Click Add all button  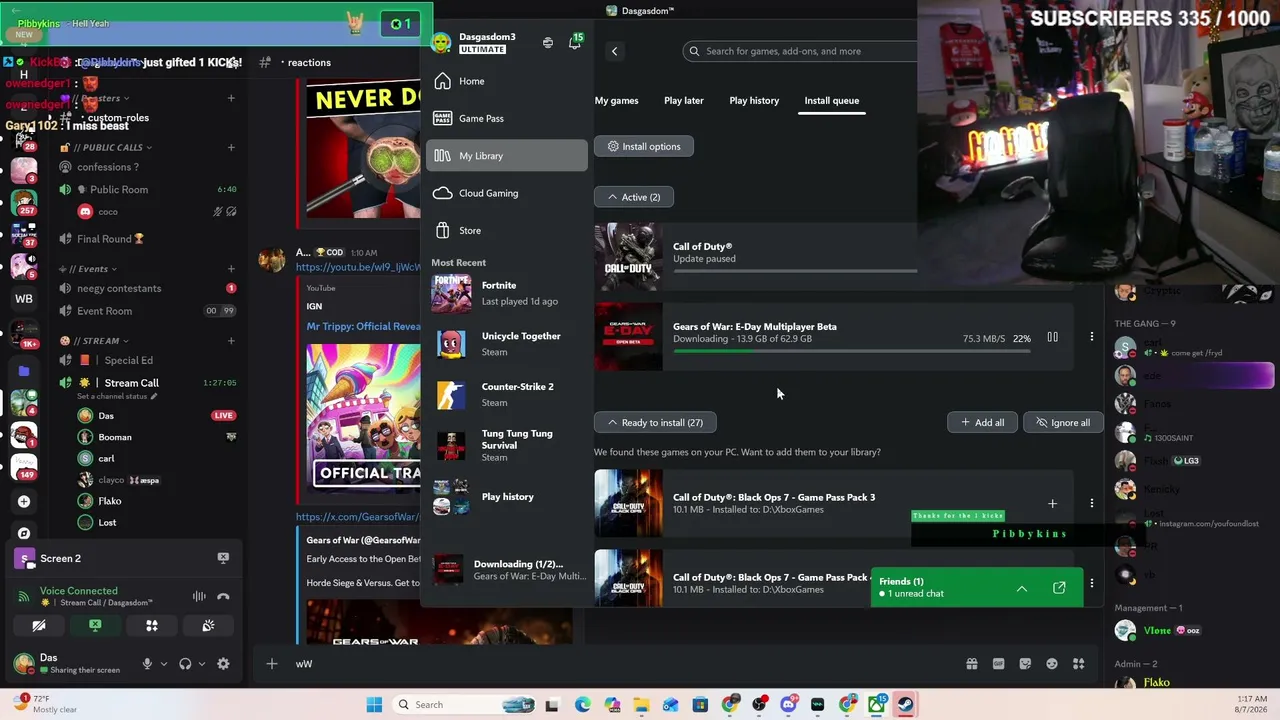coord(983,422)
